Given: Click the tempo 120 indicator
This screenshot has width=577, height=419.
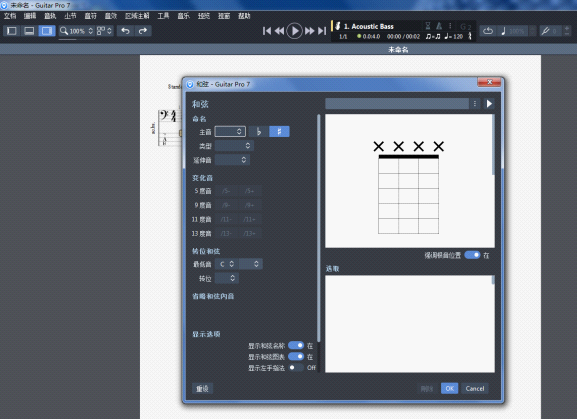Looking at the screenshot, I should [453, 36].
